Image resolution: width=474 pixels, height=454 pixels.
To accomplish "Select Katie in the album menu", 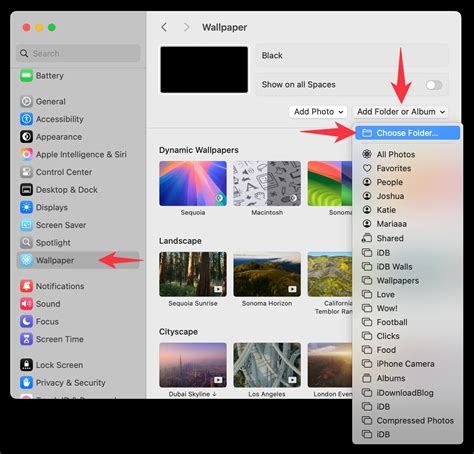I will click(408, 210).
